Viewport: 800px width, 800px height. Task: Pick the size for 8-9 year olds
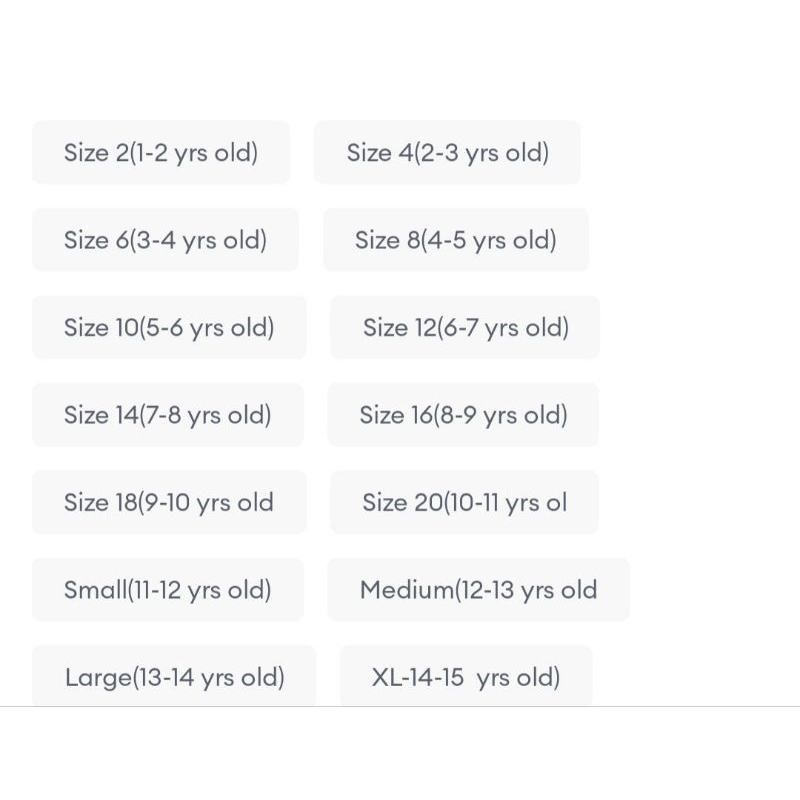(463, 415)
